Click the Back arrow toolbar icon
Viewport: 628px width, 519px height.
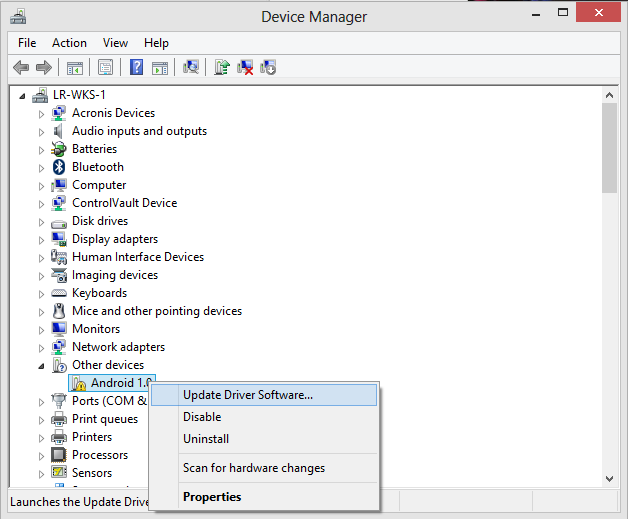[x=21, y=67]
